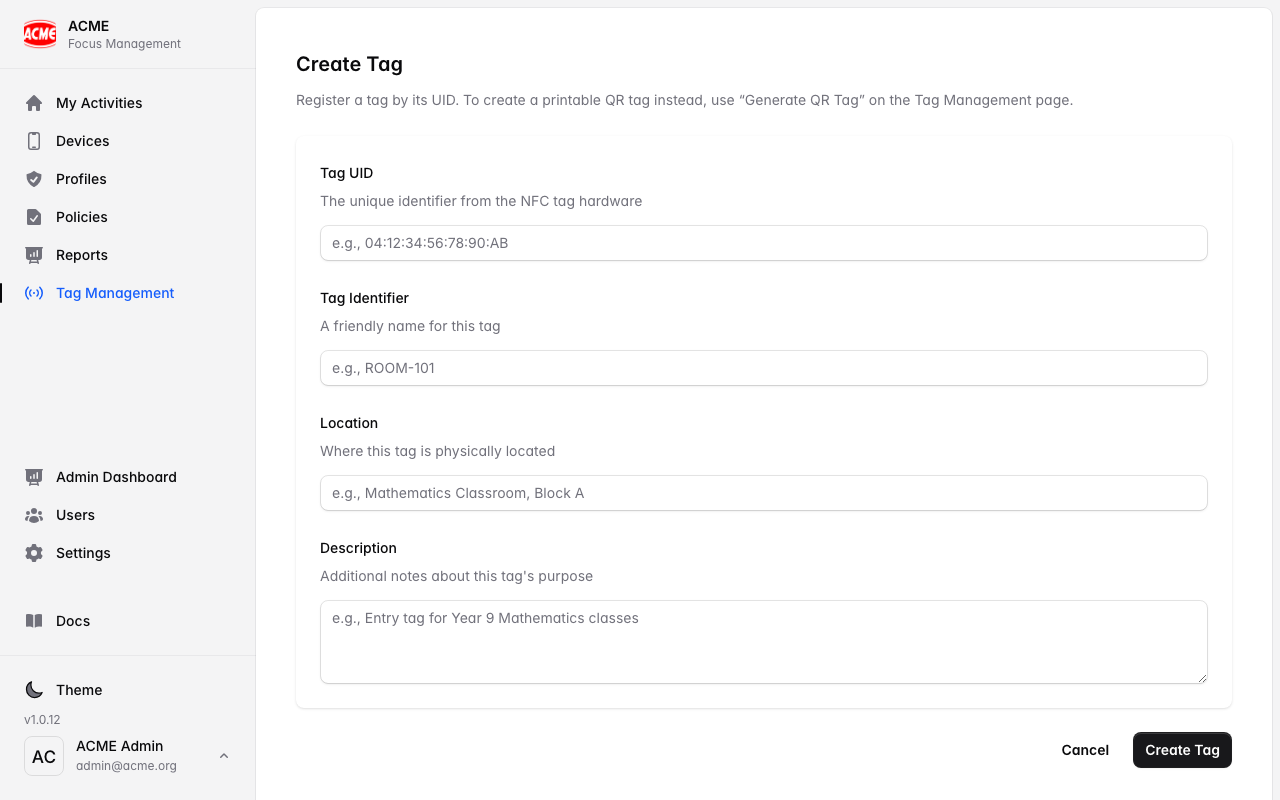This screenshot has height=800, width=1280.
Task: Select Tag Management broadcast icon
Action: (x=34, y=293)
